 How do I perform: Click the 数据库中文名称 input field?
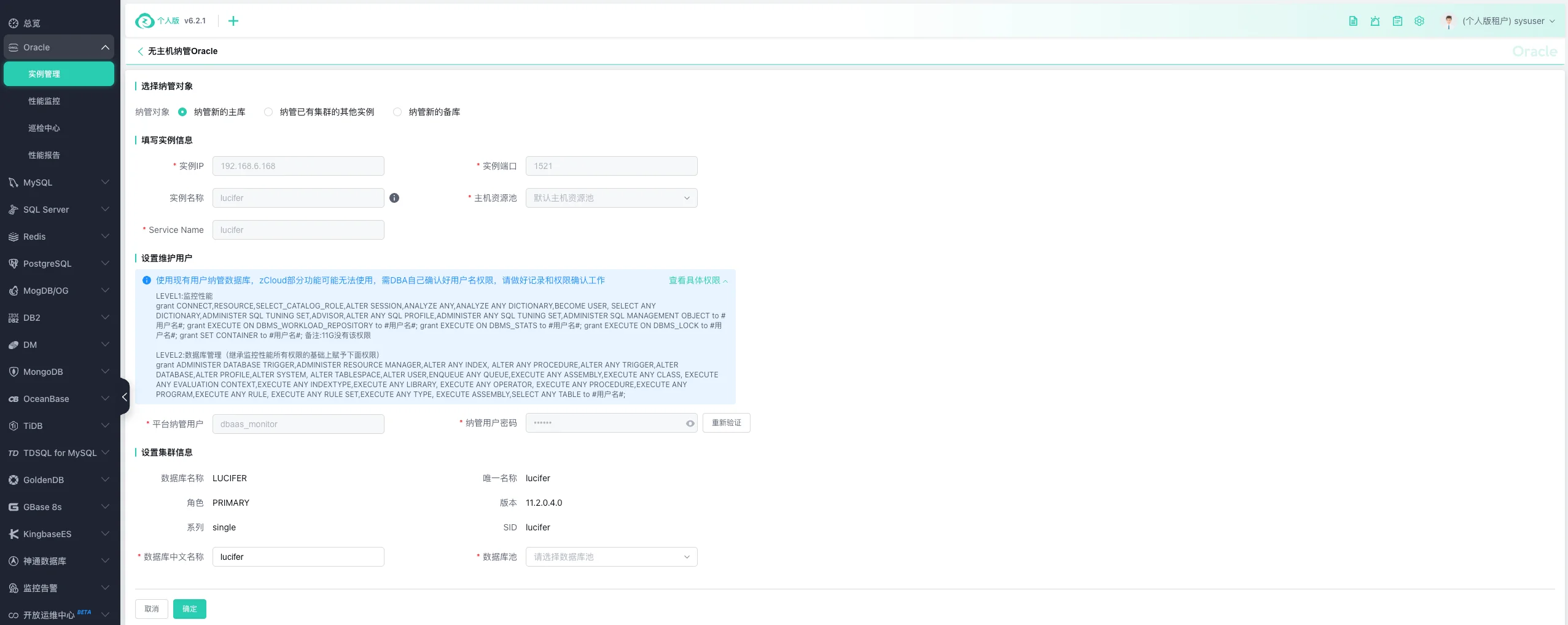pos(298,557)
